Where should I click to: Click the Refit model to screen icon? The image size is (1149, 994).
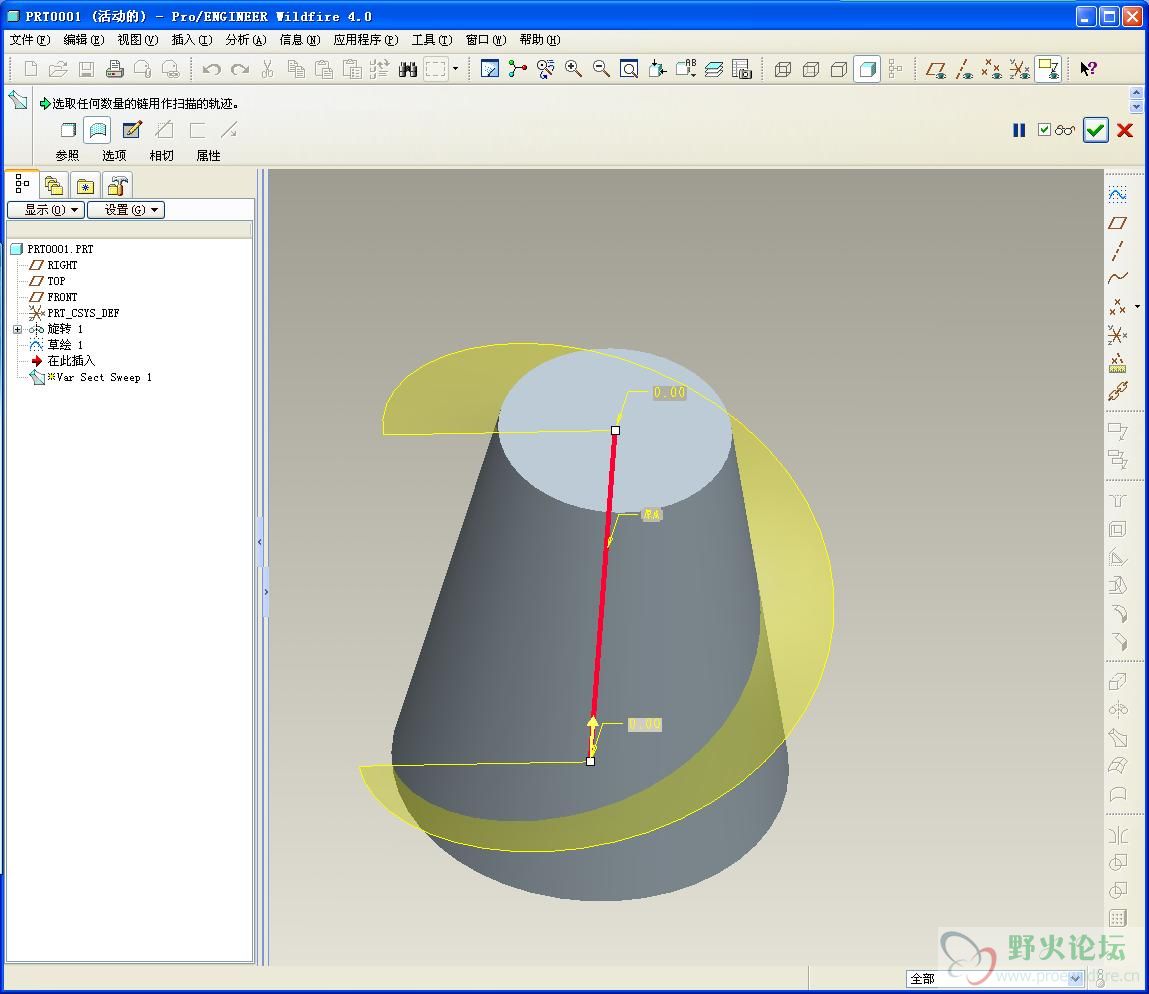click(x=629, y=69)
